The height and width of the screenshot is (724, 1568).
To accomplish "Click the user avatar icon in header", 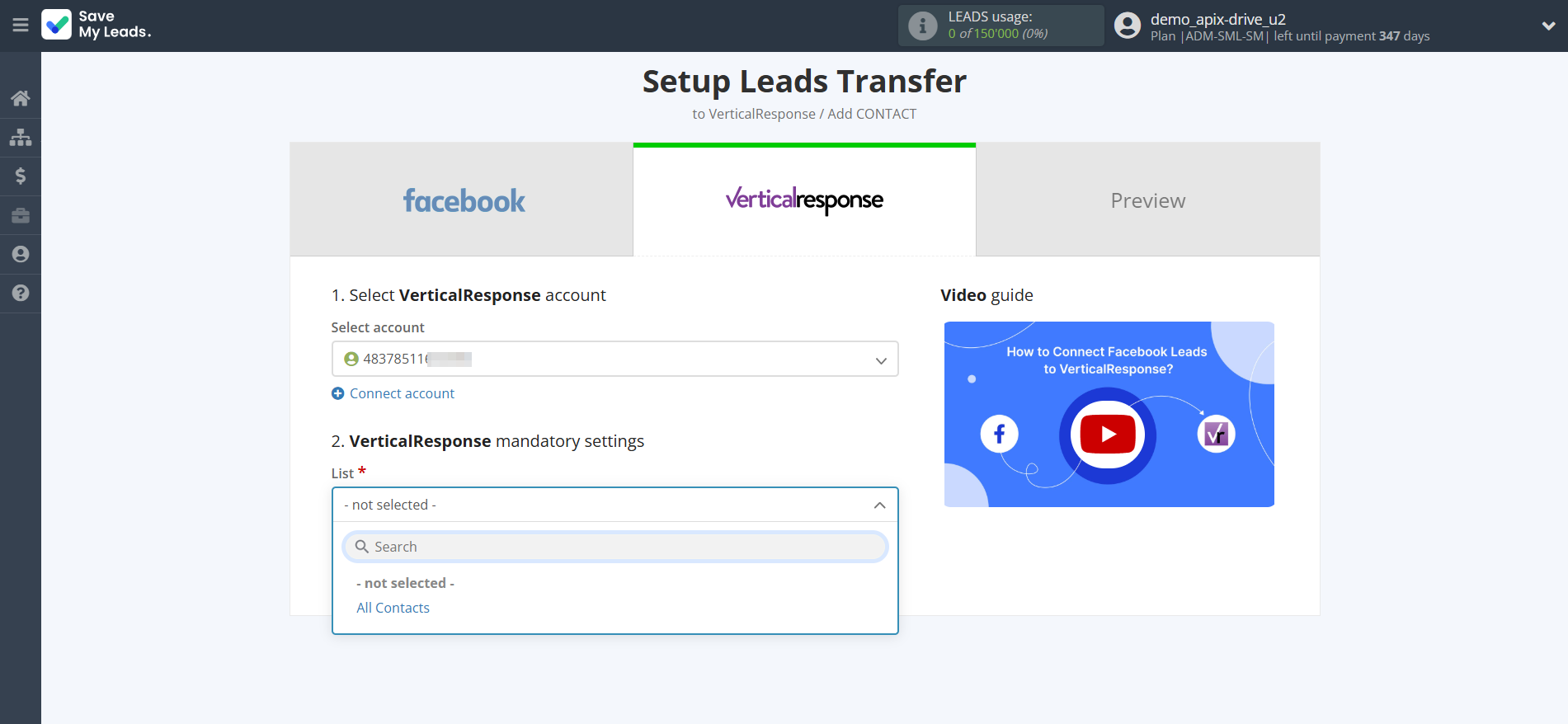I will tap(1127, 26).
